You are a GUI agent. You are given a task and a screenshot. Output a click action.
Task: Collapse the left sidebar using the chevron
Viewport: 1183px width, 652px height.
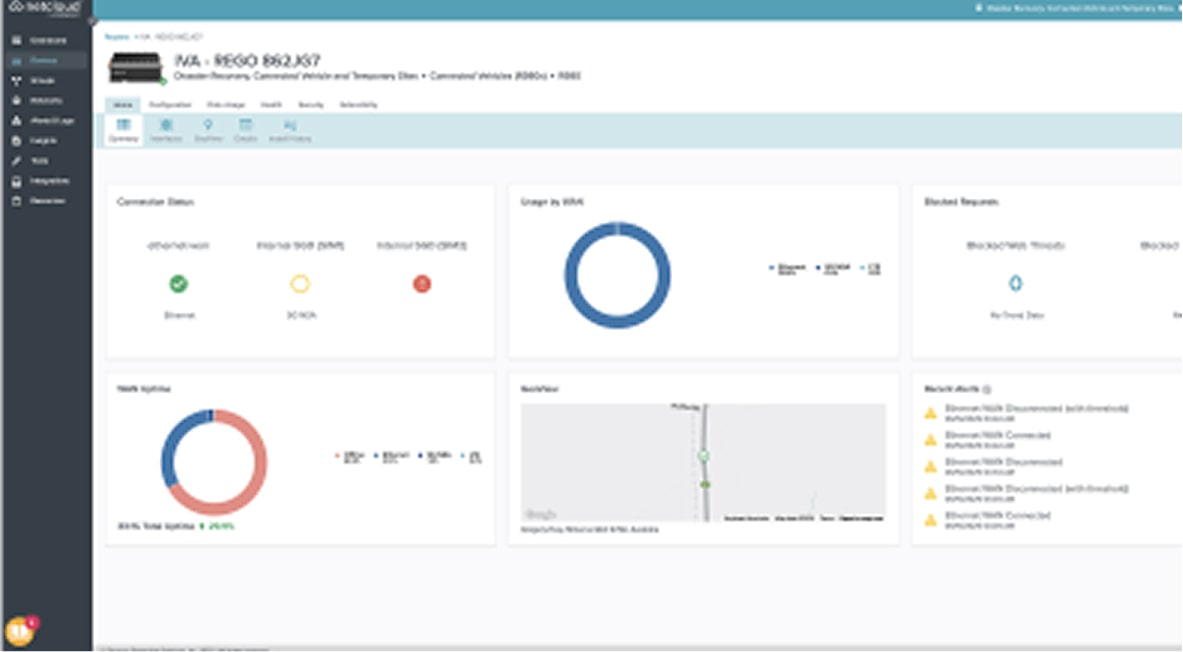[x=92, y=20]
